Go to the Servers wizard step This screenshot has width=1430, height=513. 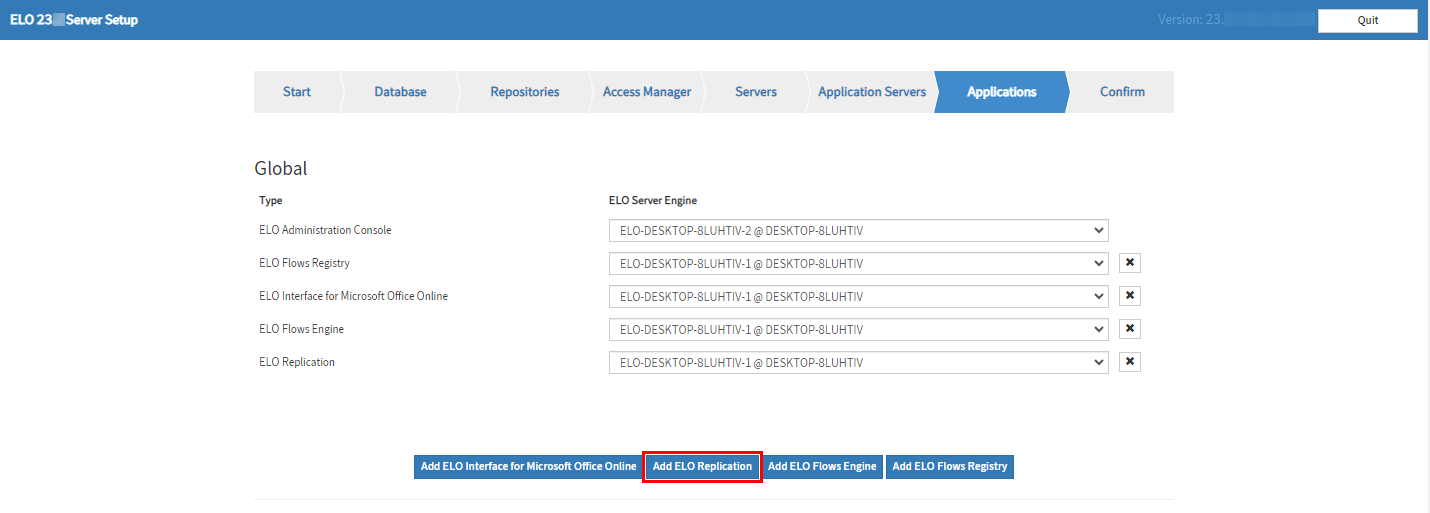(x=756, y=92)
